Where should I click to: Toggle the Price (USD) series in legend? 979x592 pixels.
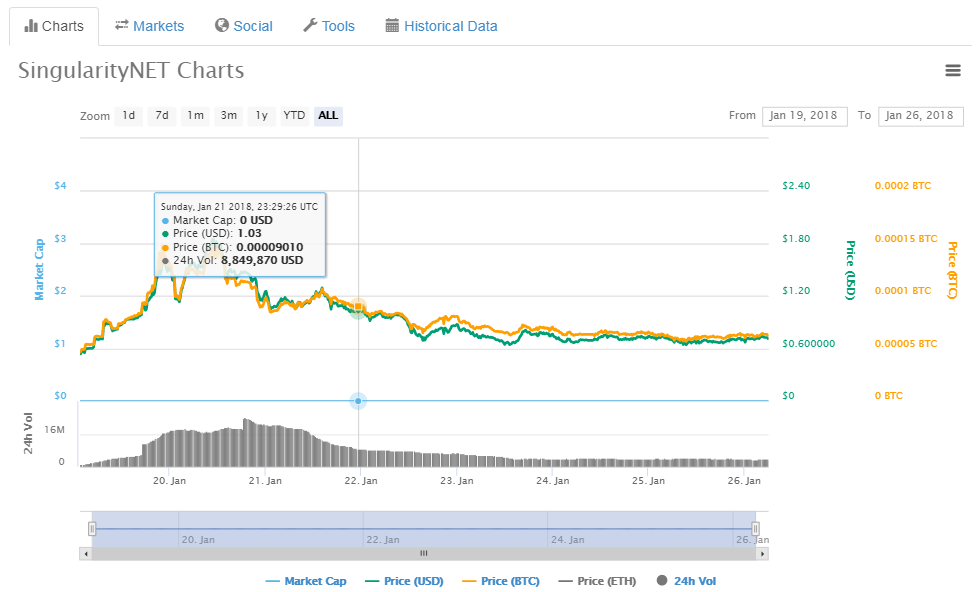coord(405,581)
